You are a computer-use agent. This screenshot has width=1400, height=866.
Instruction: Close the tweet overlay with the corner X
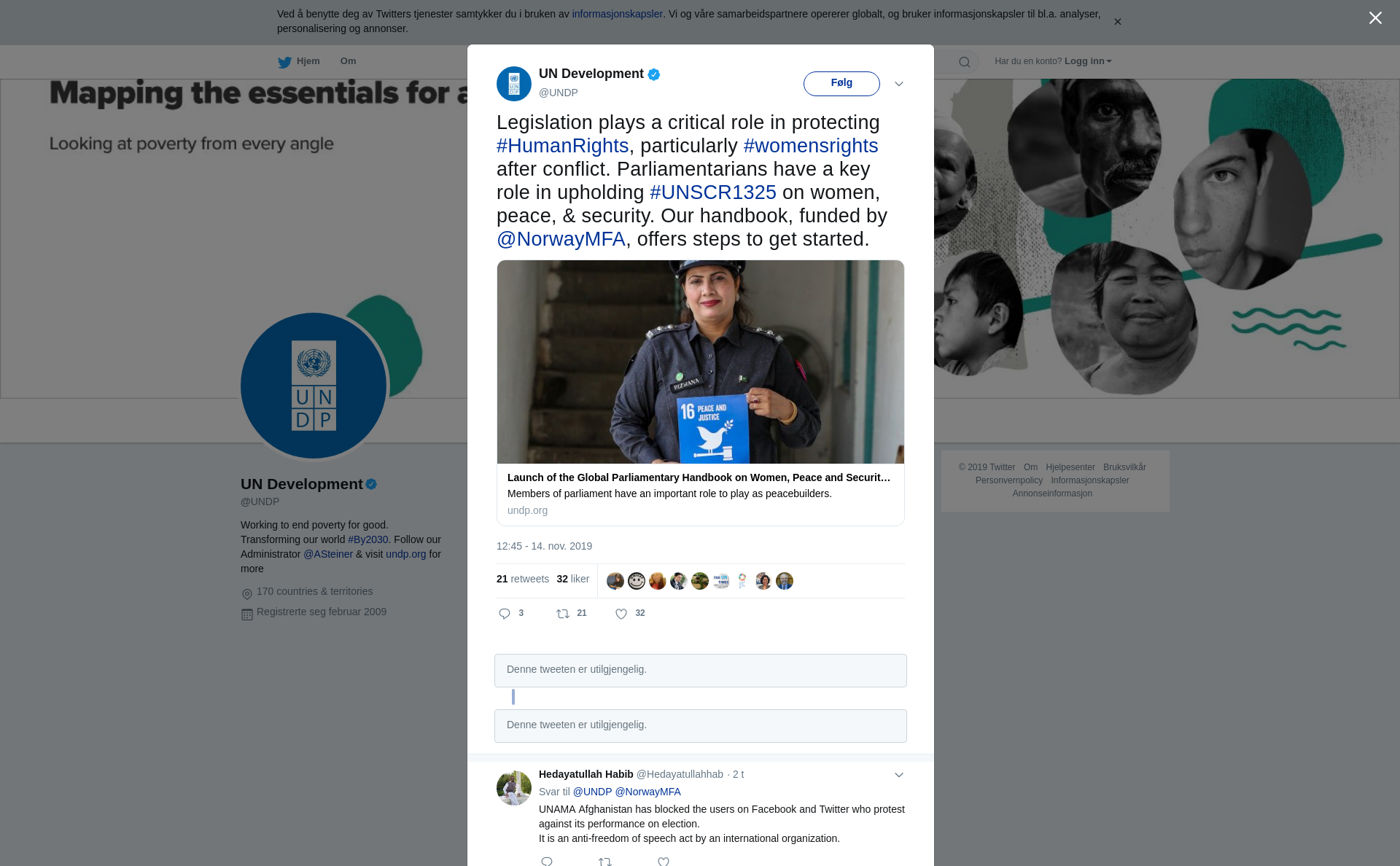1375,18
